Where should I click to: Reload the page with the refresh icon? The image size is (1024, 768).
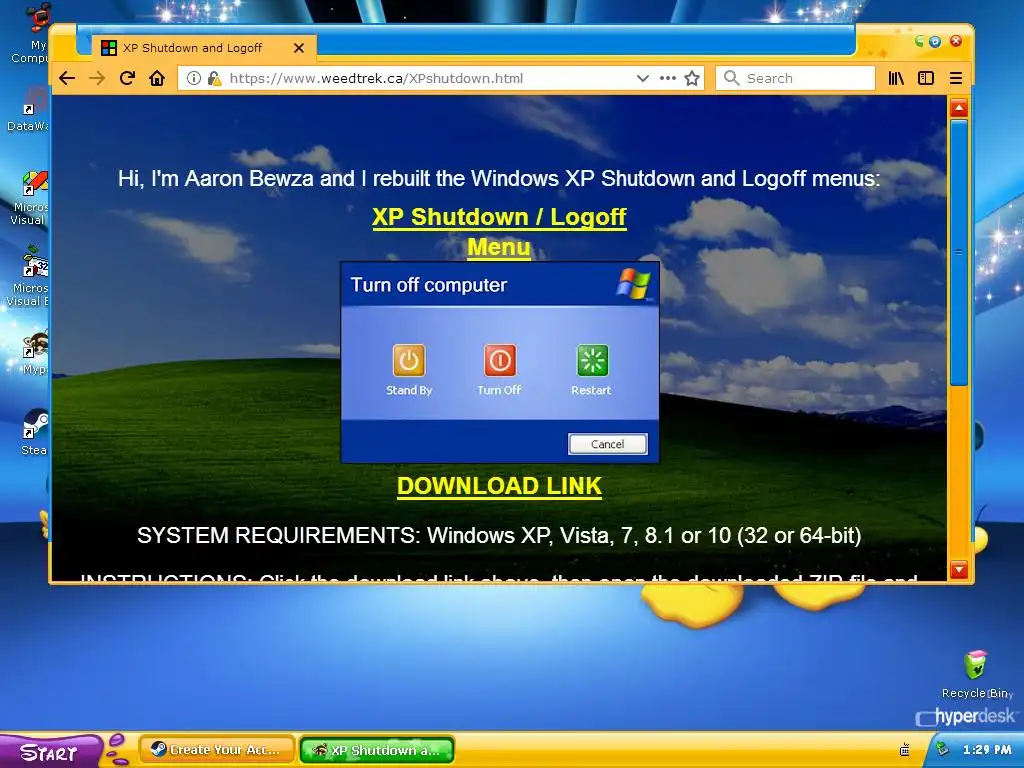pyautogui.click(x=127, y=78)
